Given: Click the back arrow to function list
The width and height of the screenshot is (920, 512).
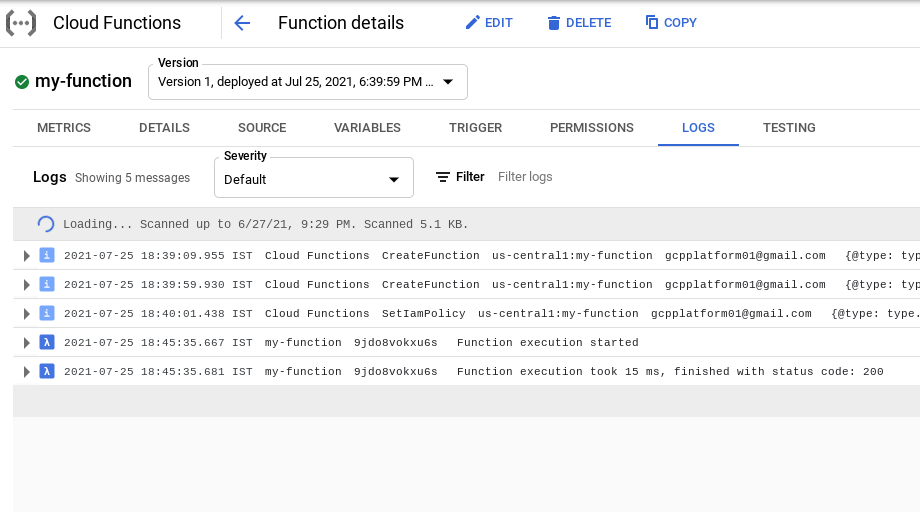Looking at the screenshot, I should tap(241, 23).
